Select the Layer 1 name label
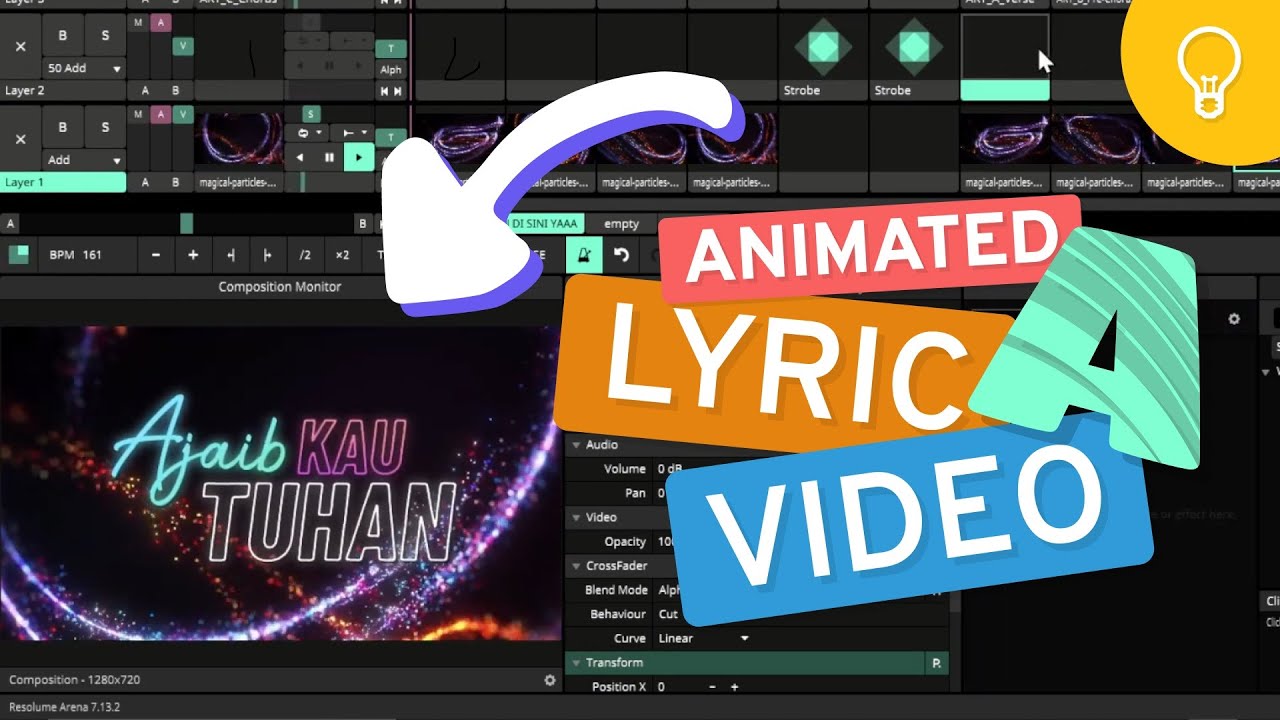The height and width of the screenshot is (720, 1280). click(63, 182)
